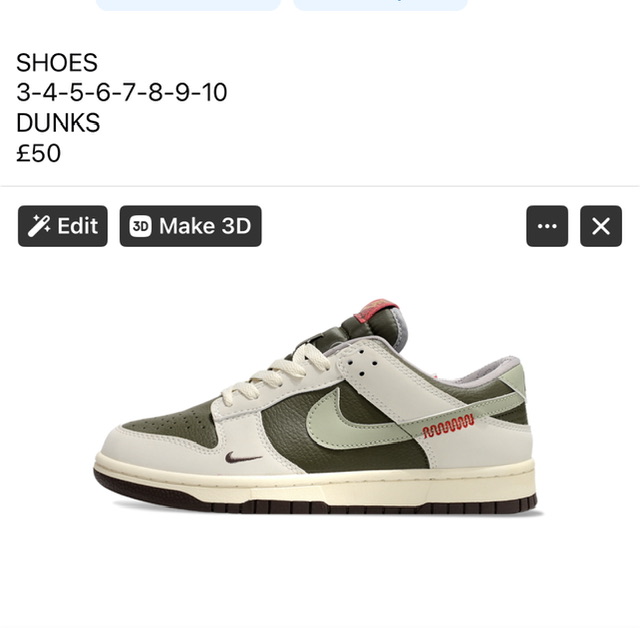
Task: Tap the 3D badge icon in Make 3D
Action: pyautogui.click(x=140, y=226)
